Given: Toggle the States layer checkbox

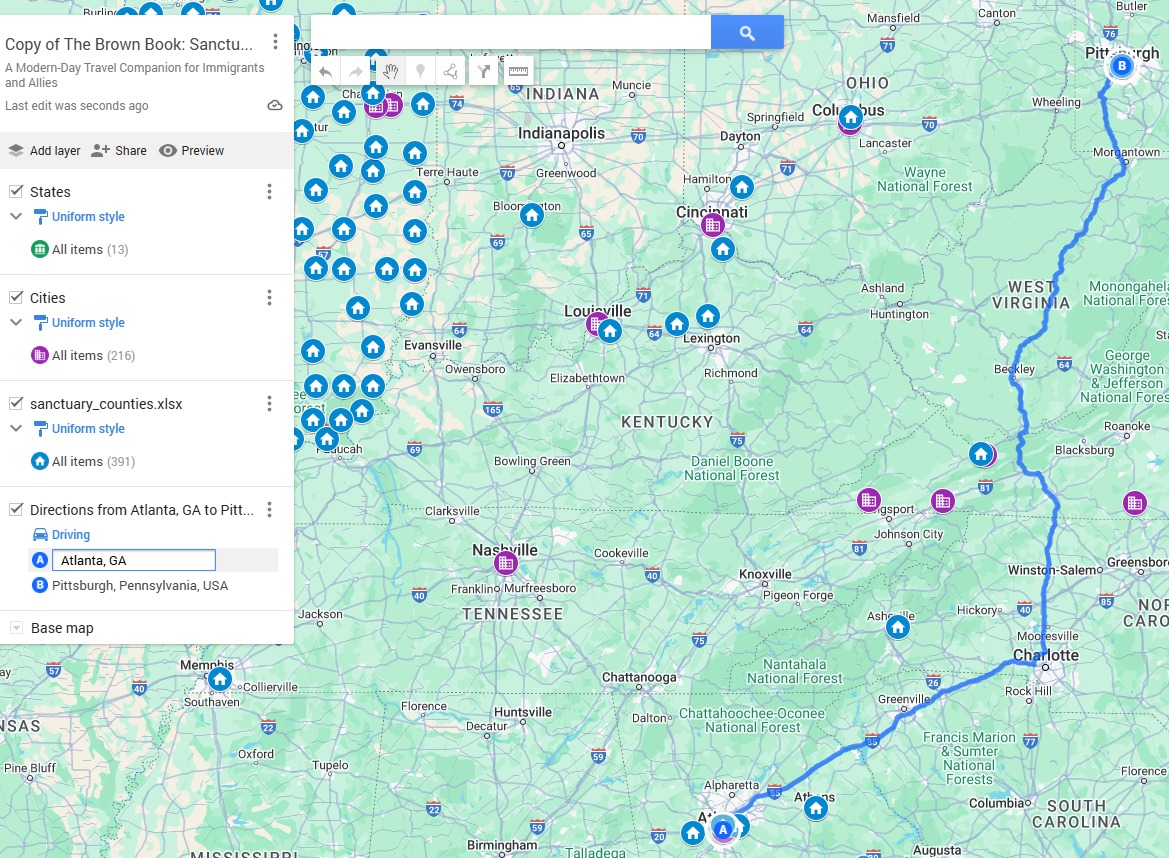Looking at the screenshot, I should click(16, 192).
